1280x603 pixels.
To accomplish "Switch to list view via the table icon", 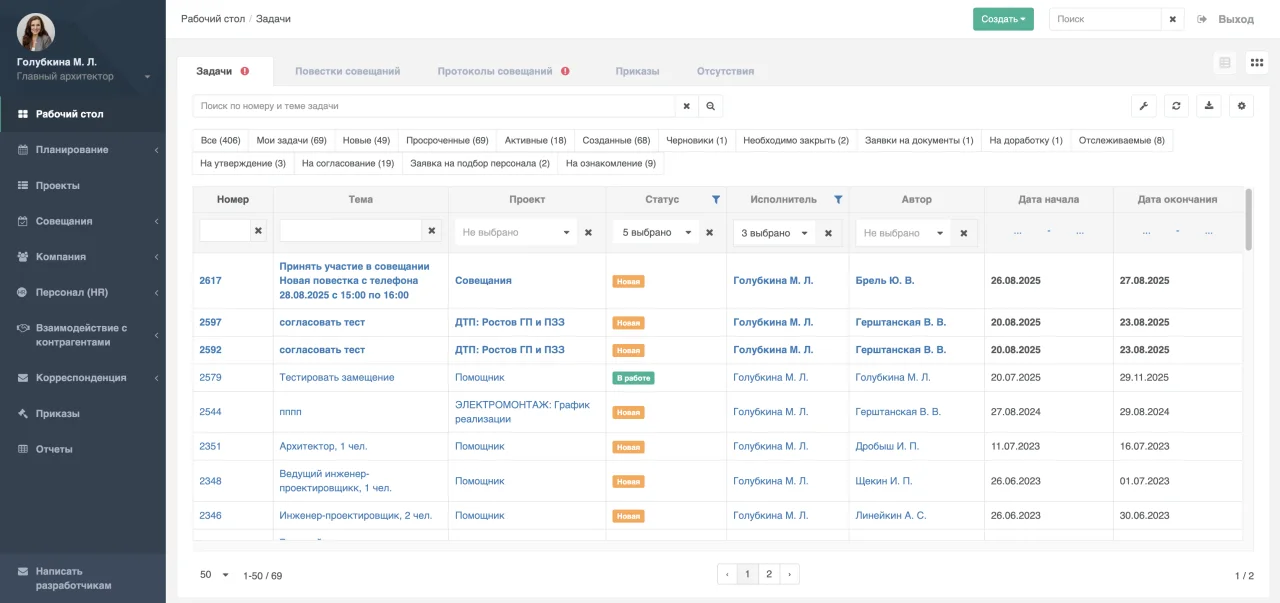I will 1225,62.
